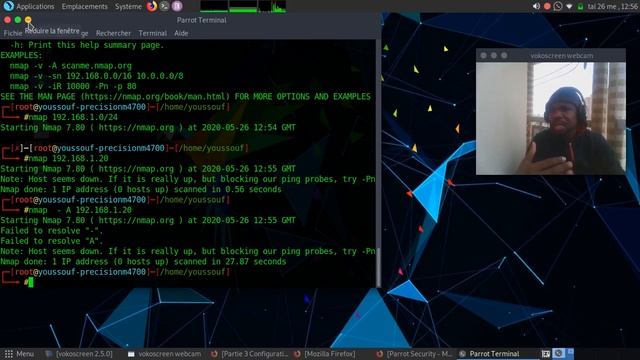Open the Système menu
Screen dimensions: 640x360
[128, 7]
